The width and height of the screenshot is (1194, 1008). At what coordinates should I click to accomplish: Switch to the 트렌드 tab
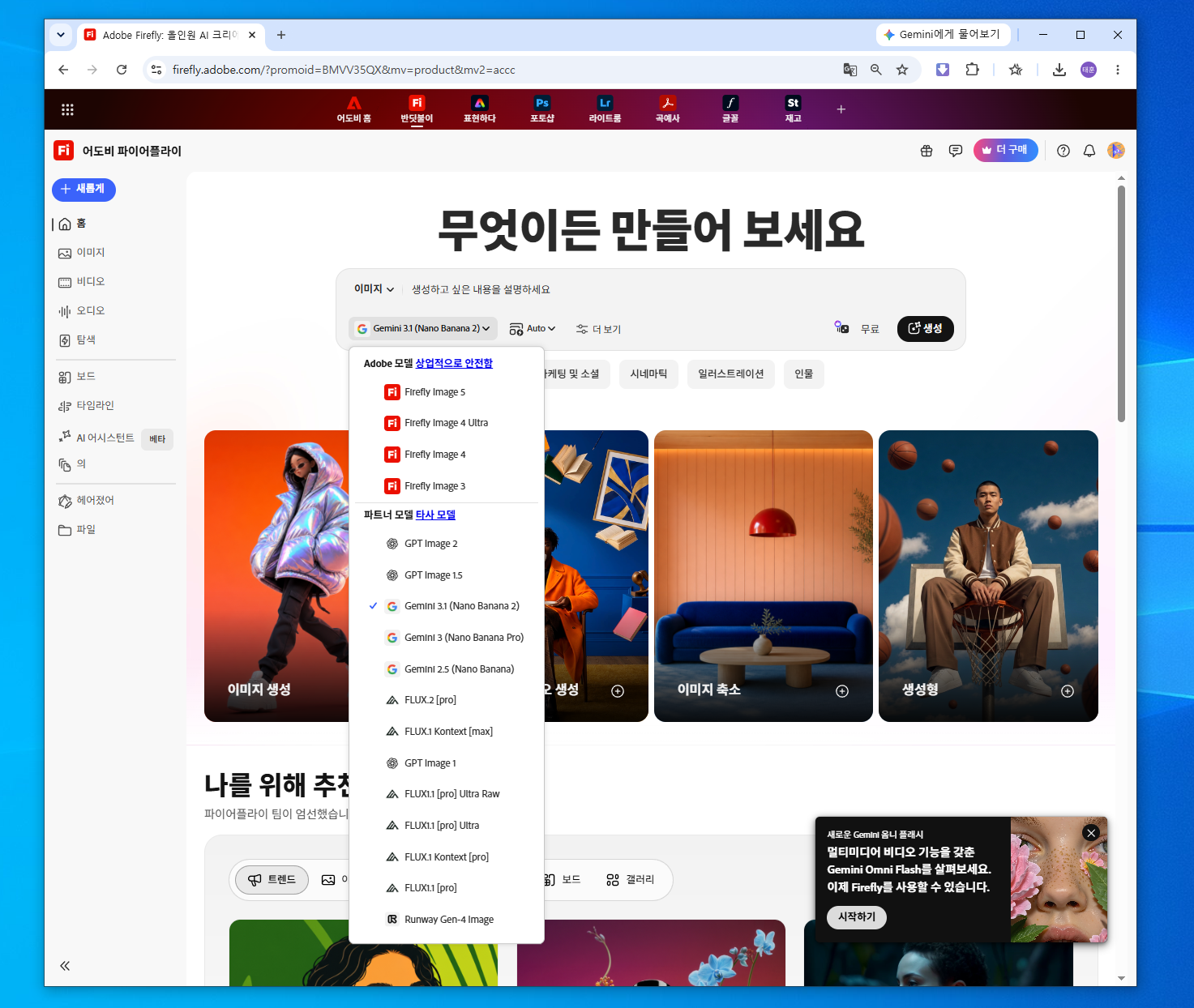point(272,880)
